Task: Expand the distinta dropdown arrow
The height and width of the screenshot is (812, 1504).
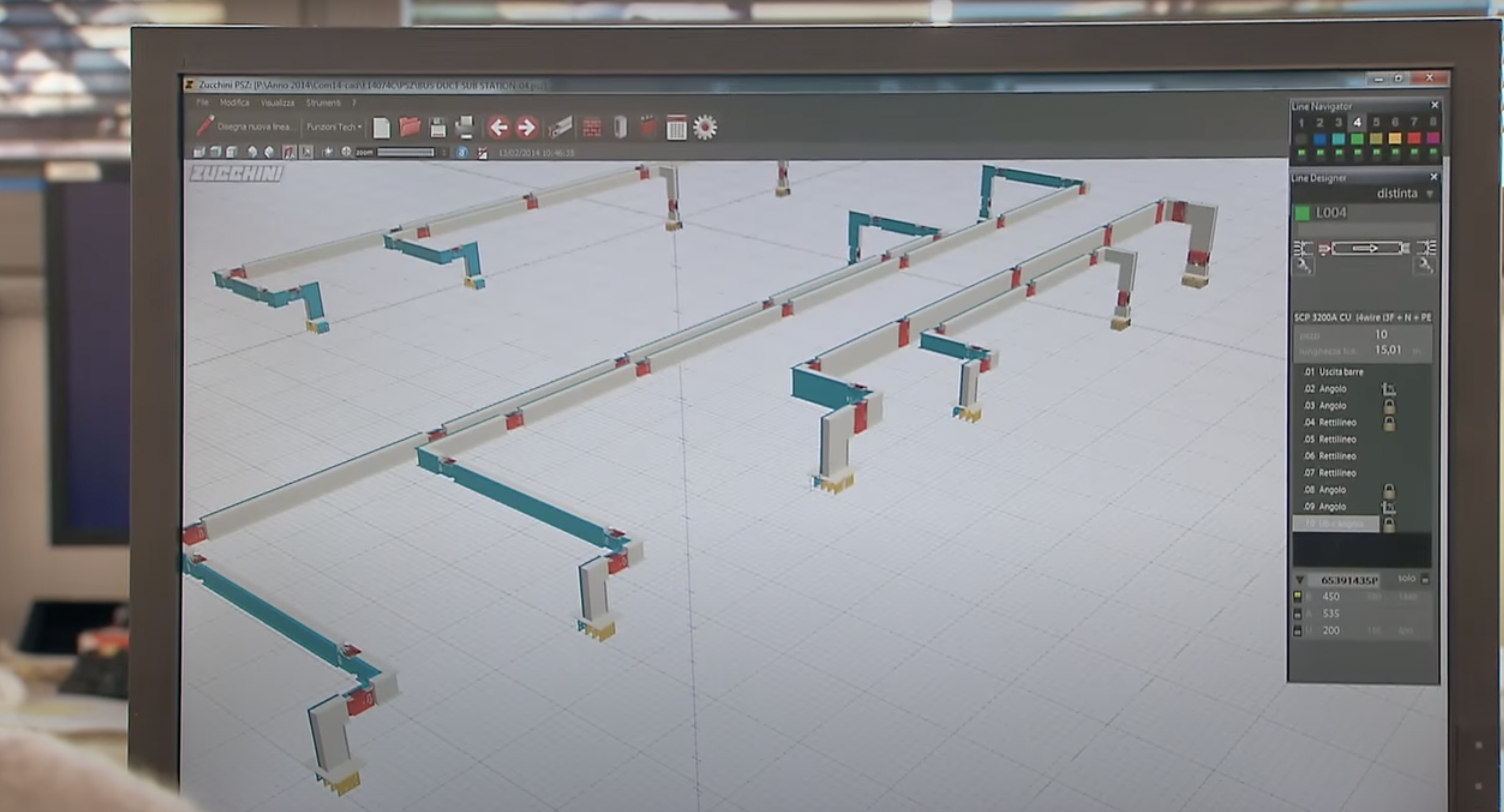Action: pyautogui.click(x=1430, y=194)
